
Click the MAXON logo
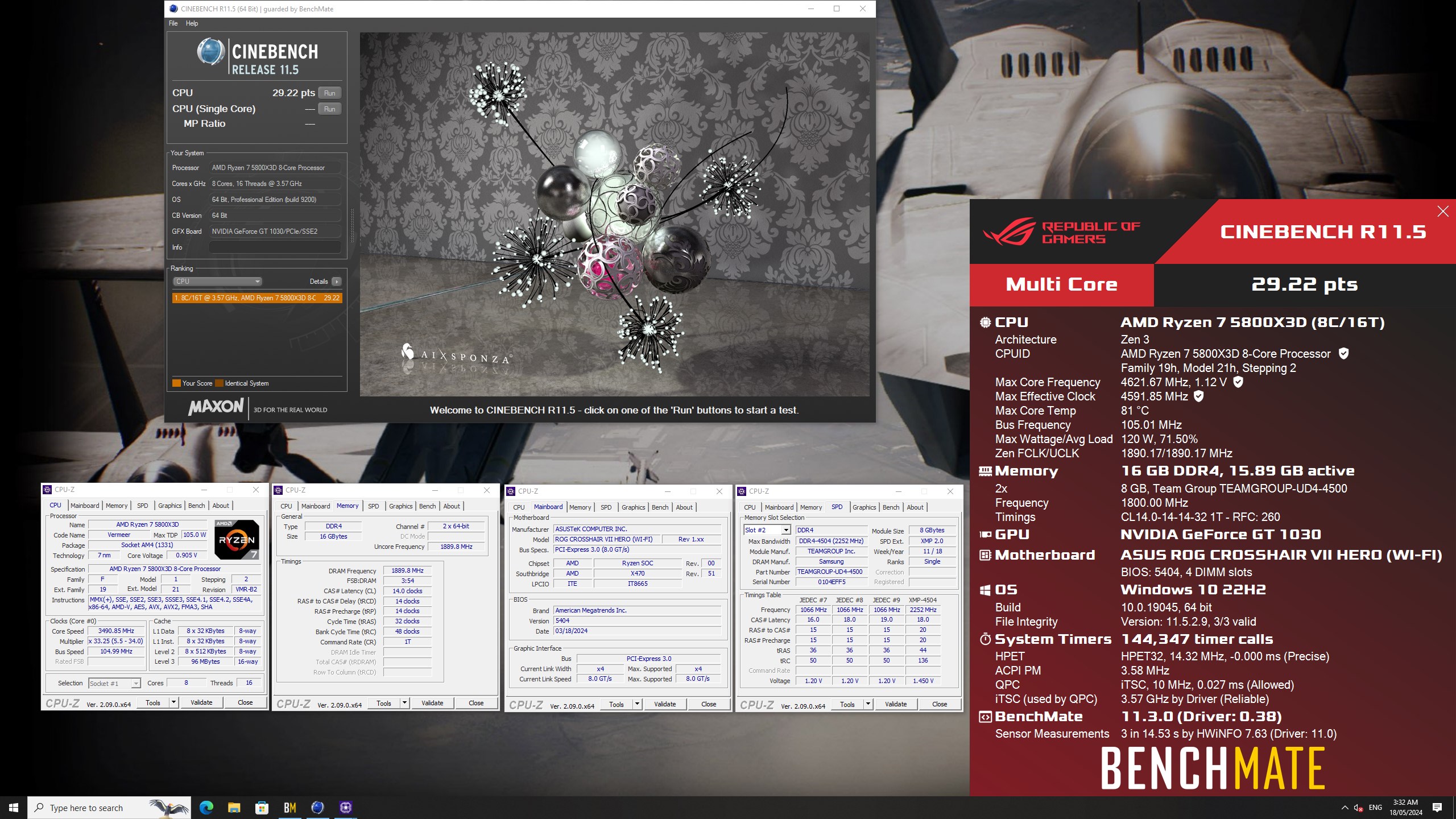(216, 407)
